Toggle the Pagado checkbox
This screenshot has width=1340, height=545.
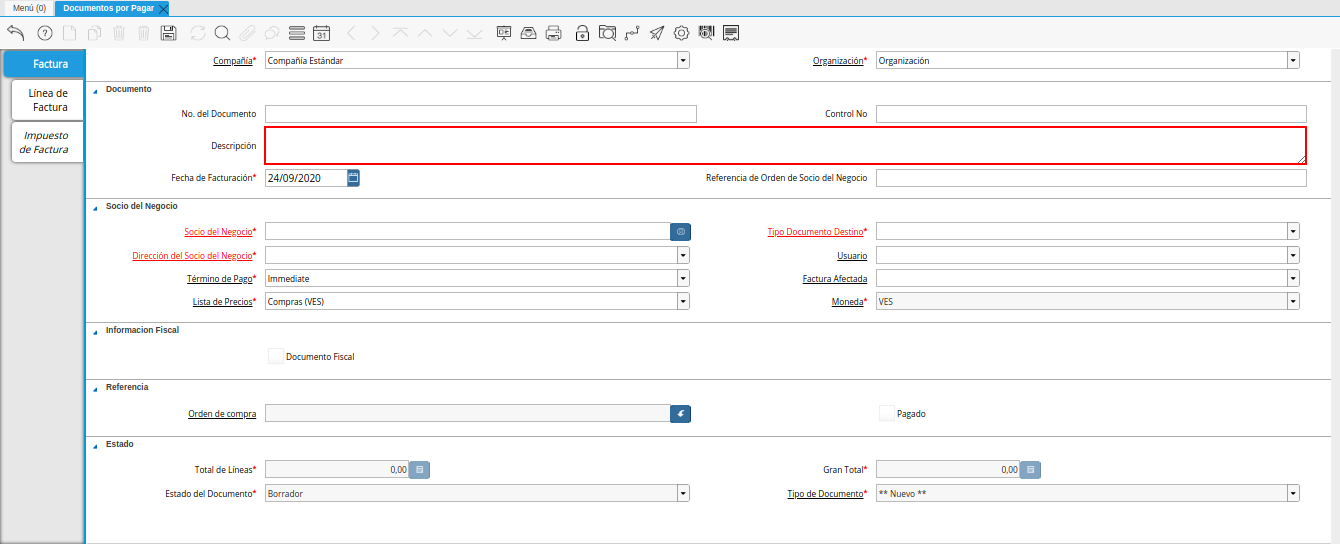tap(886, 413)
